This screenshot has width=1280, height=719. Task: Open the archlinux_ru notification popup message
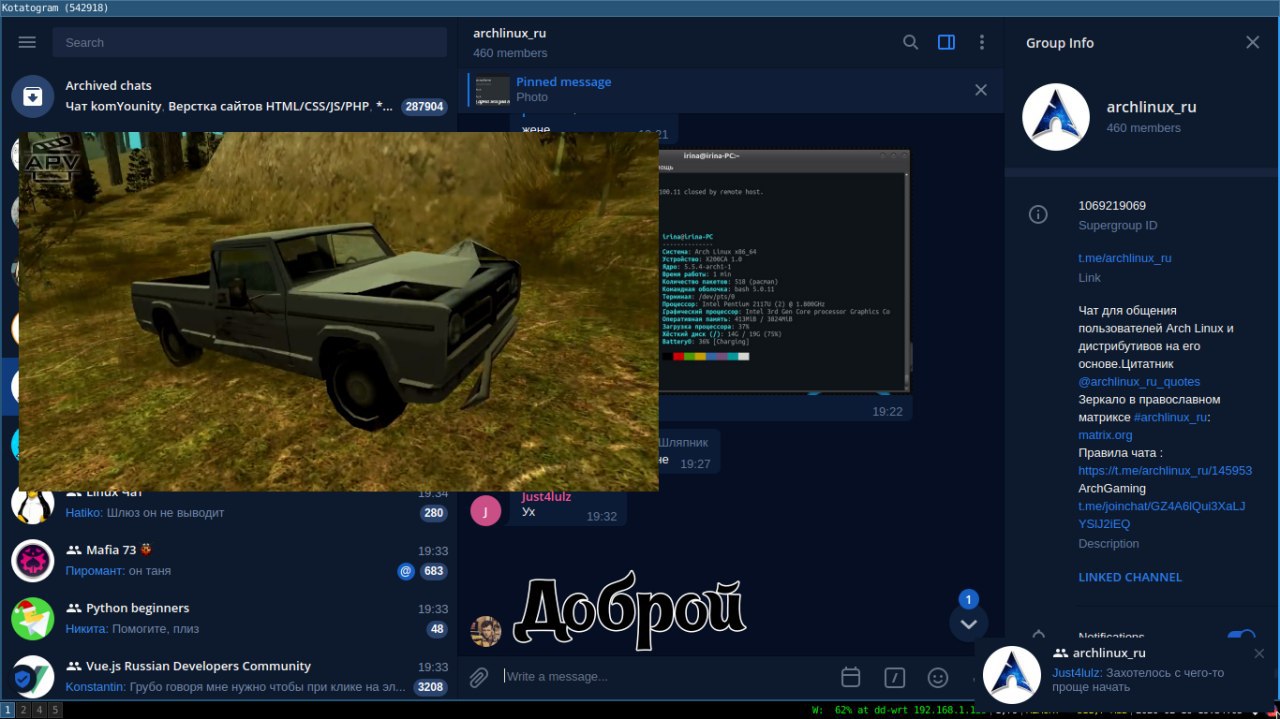coord(1138,680)
